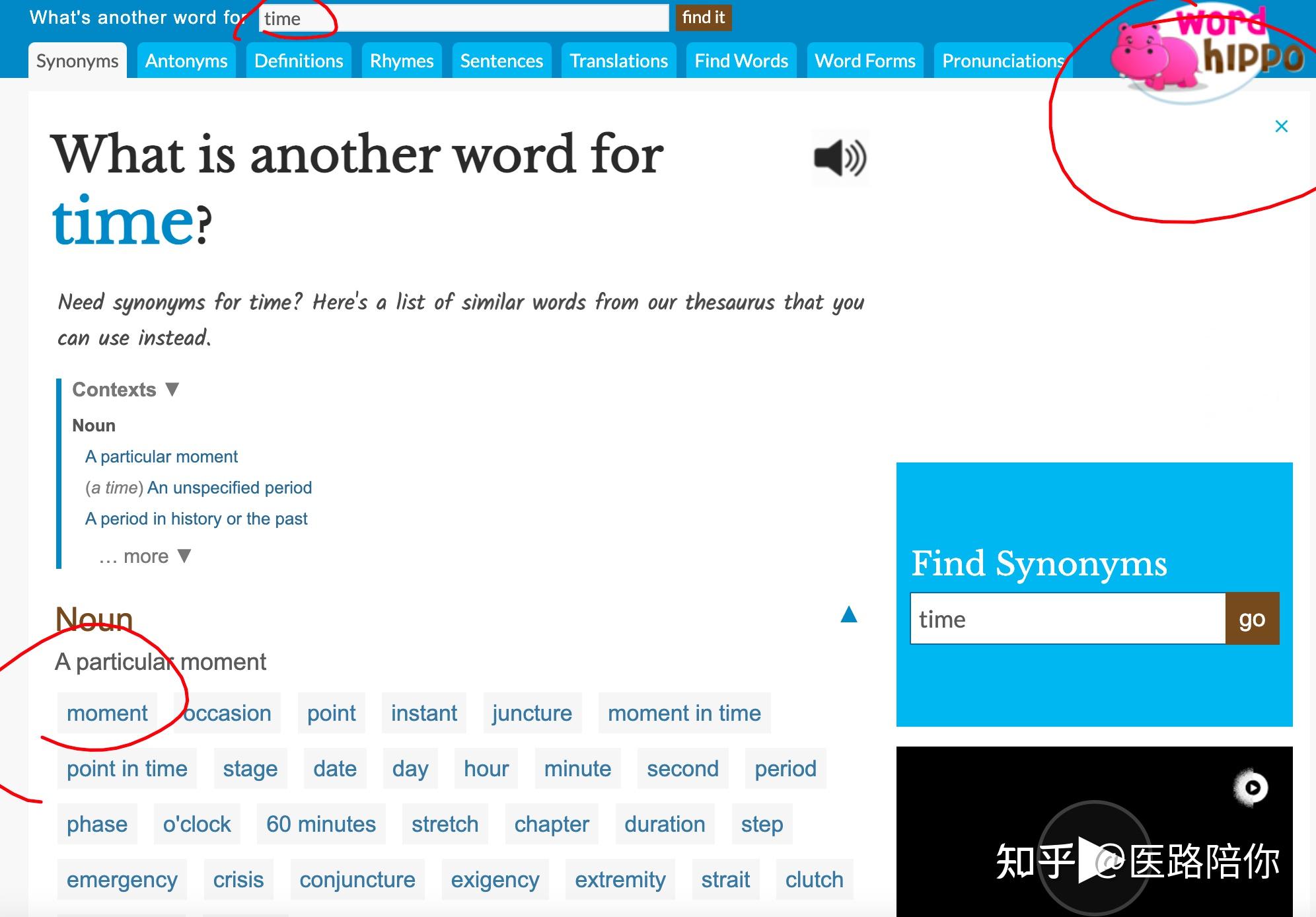Switch to the Antonyms tab
1316x917 pixels.
(x=186, y=61)
